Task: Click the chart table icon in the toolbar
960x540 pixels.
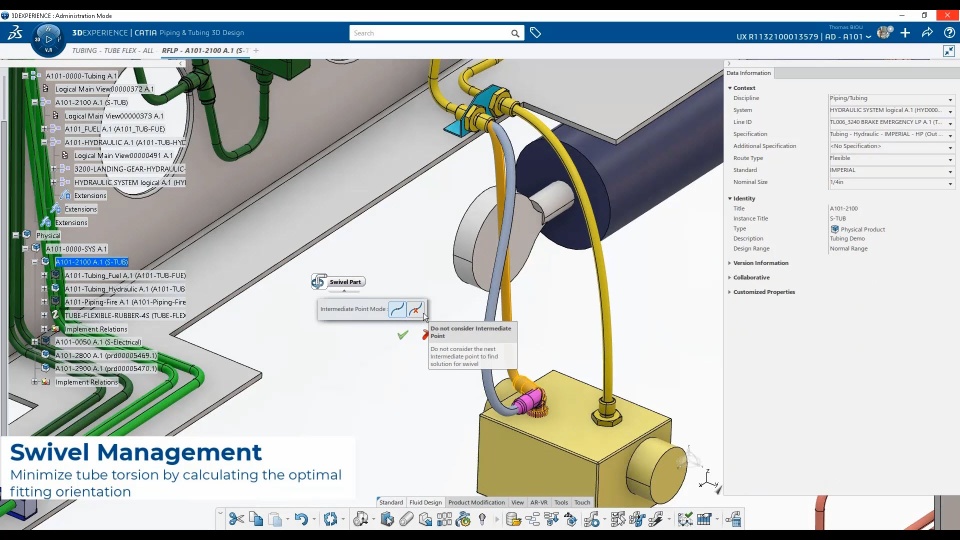Action: click(x=704, y=519)
